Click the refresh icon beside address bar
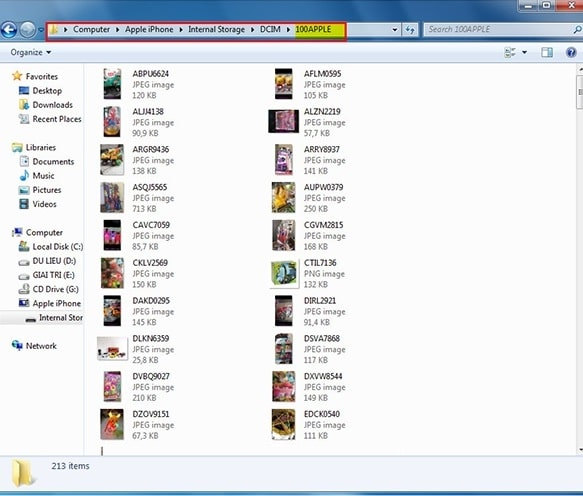This screenshot has width=583, height=496. (x=410, y=30)
